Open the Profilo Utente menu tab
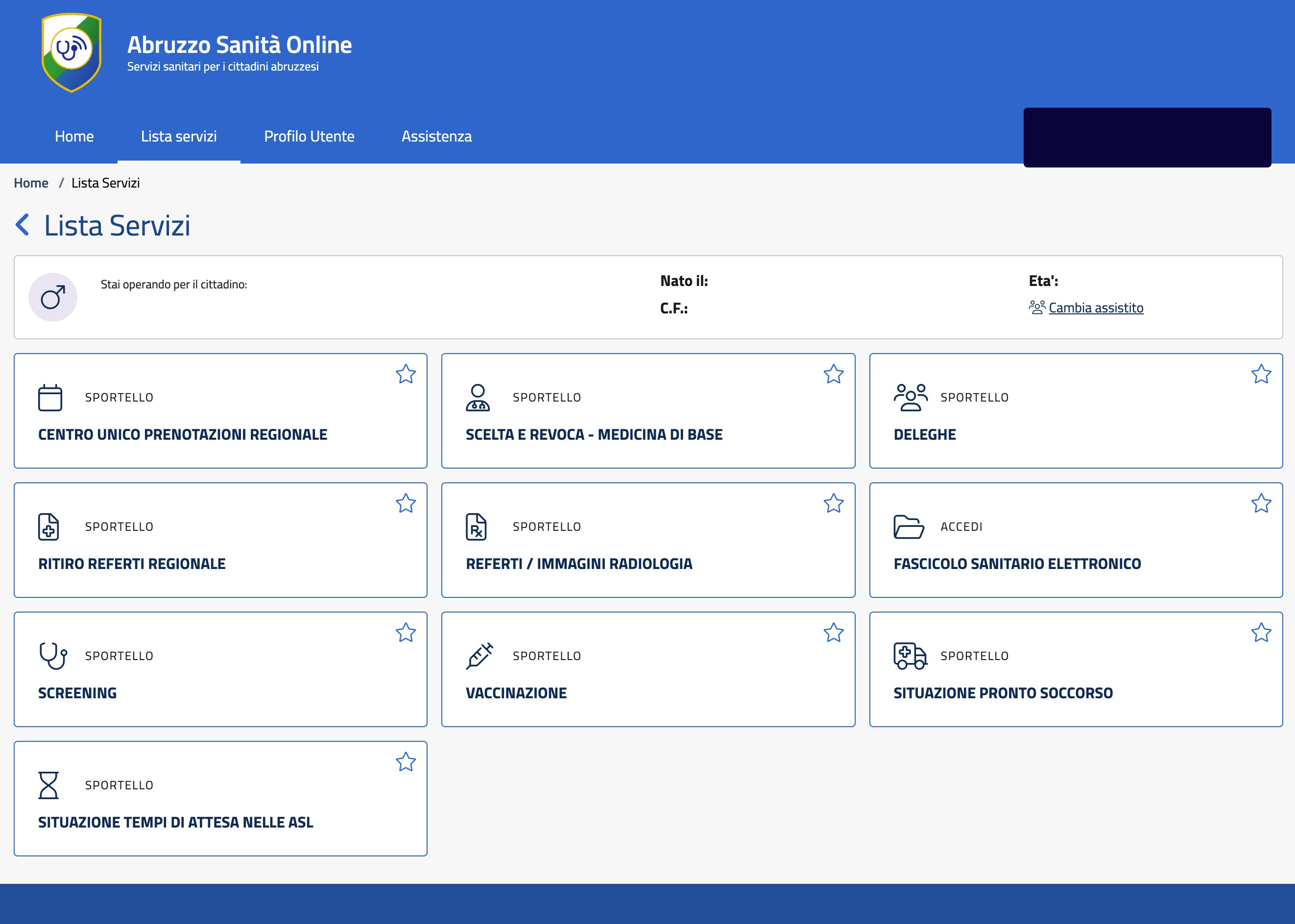The width and height of the screenshot is (1295, 924). pos(309,137)
